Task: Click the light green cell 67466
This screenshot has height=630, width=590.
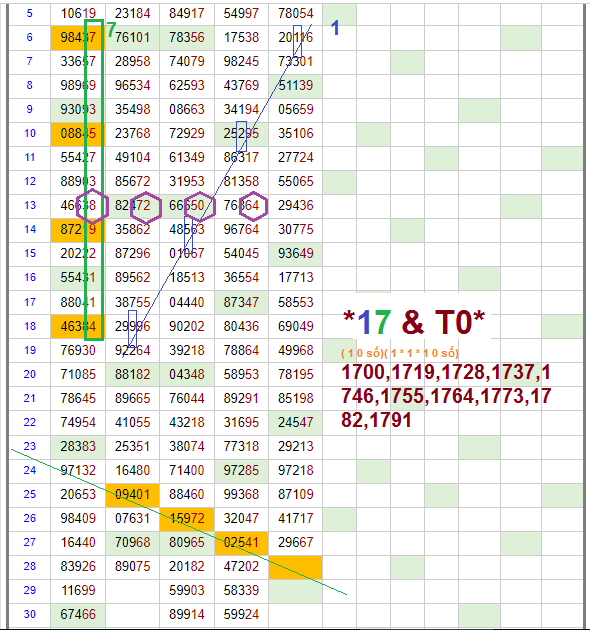Action: click(x=78, y=614)
